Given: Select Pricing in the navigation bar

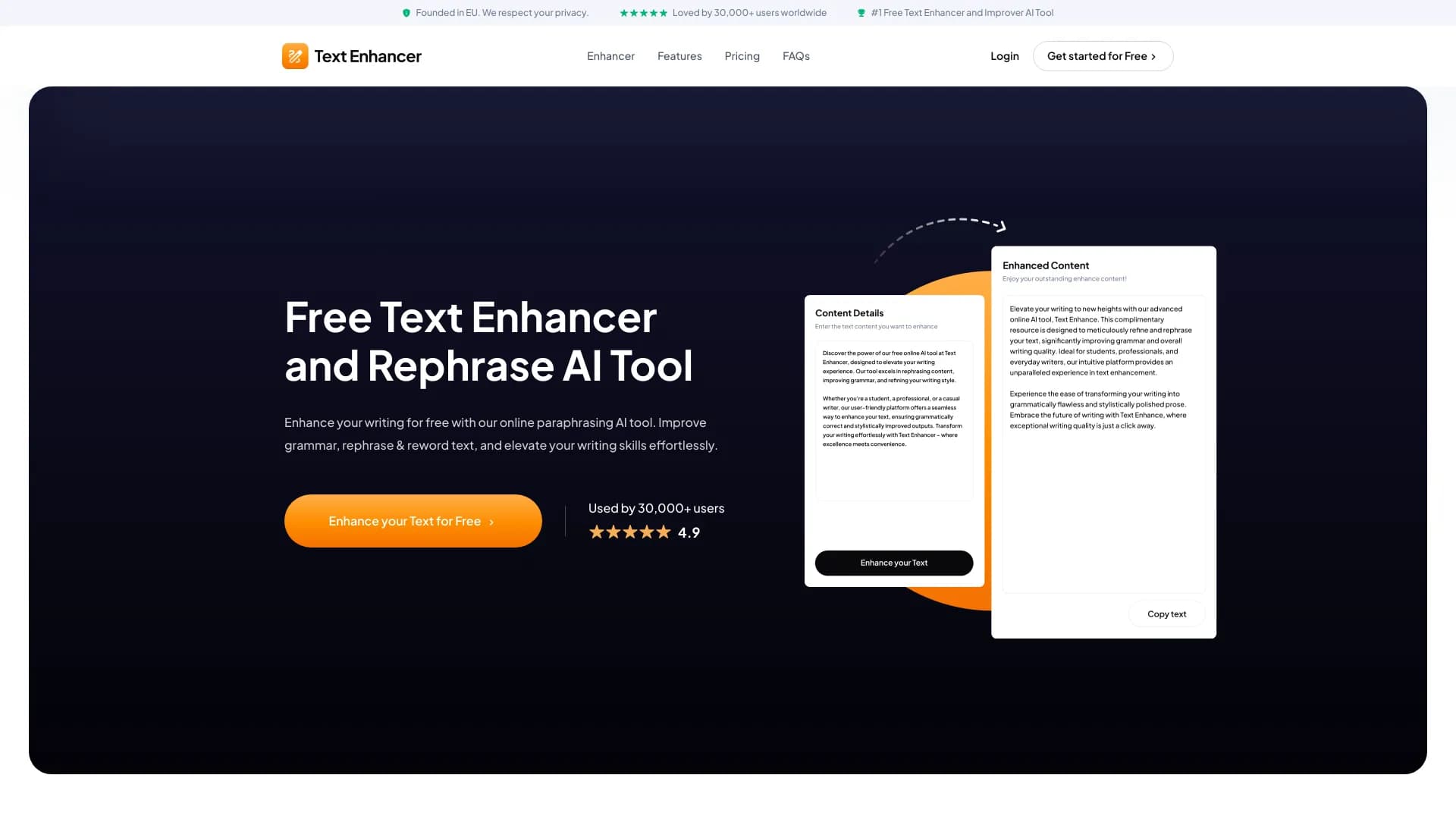Looking at the screenshot, I should coord(742,56).
